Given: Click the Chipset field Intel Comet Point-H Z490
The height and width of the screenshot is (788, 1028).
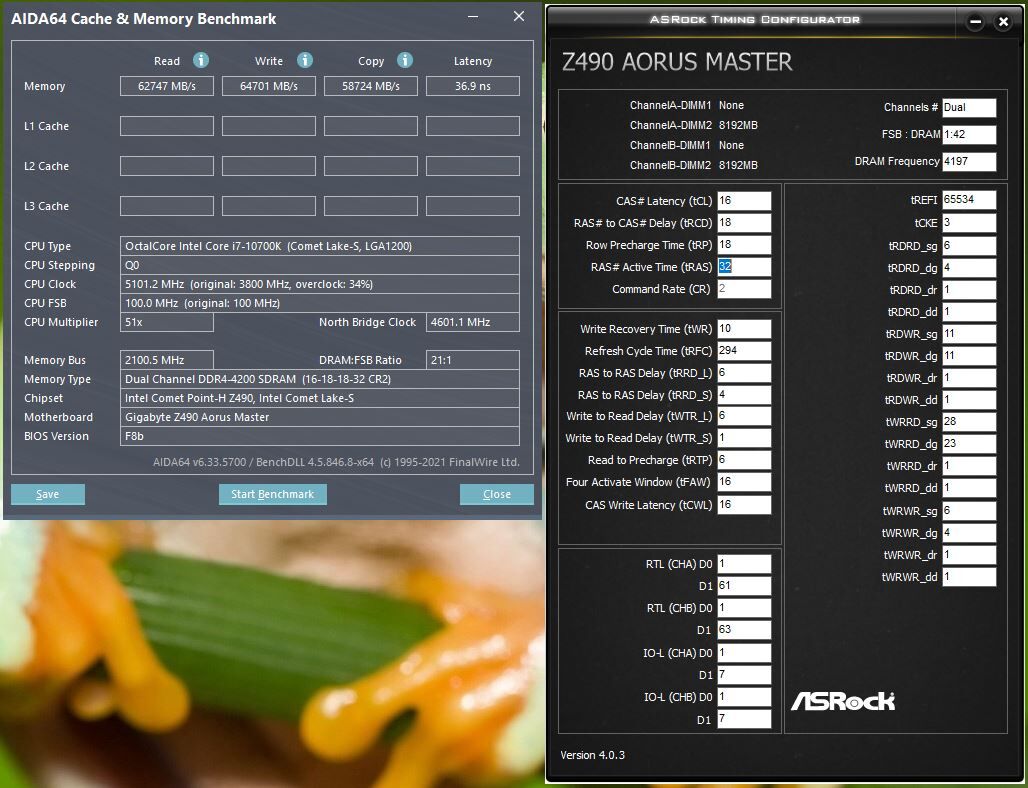Looking at the screenshot, I should click(x=320, y=398).
